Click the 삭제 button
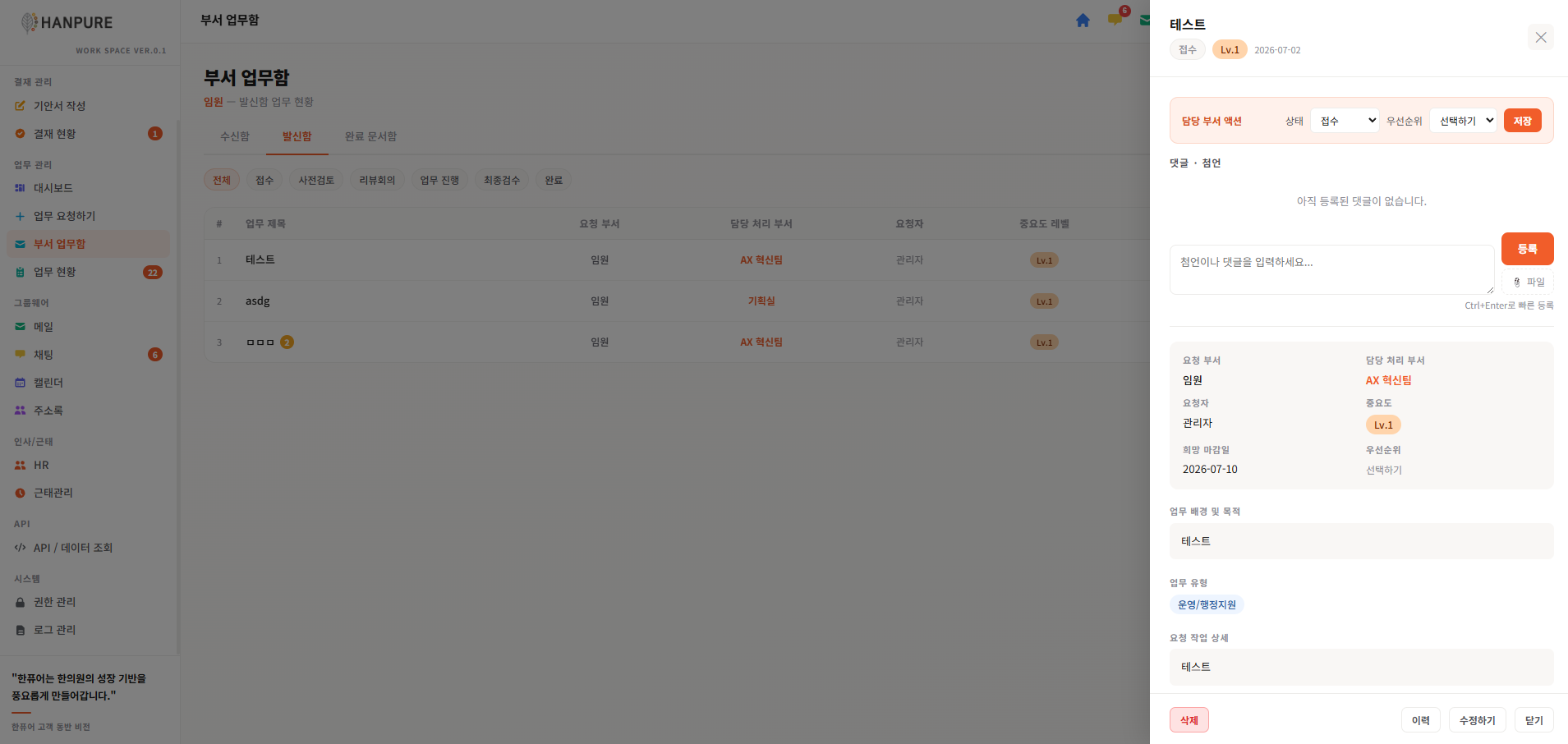1568x744 pixels. pyautogui.click(x=1189, y=720)
